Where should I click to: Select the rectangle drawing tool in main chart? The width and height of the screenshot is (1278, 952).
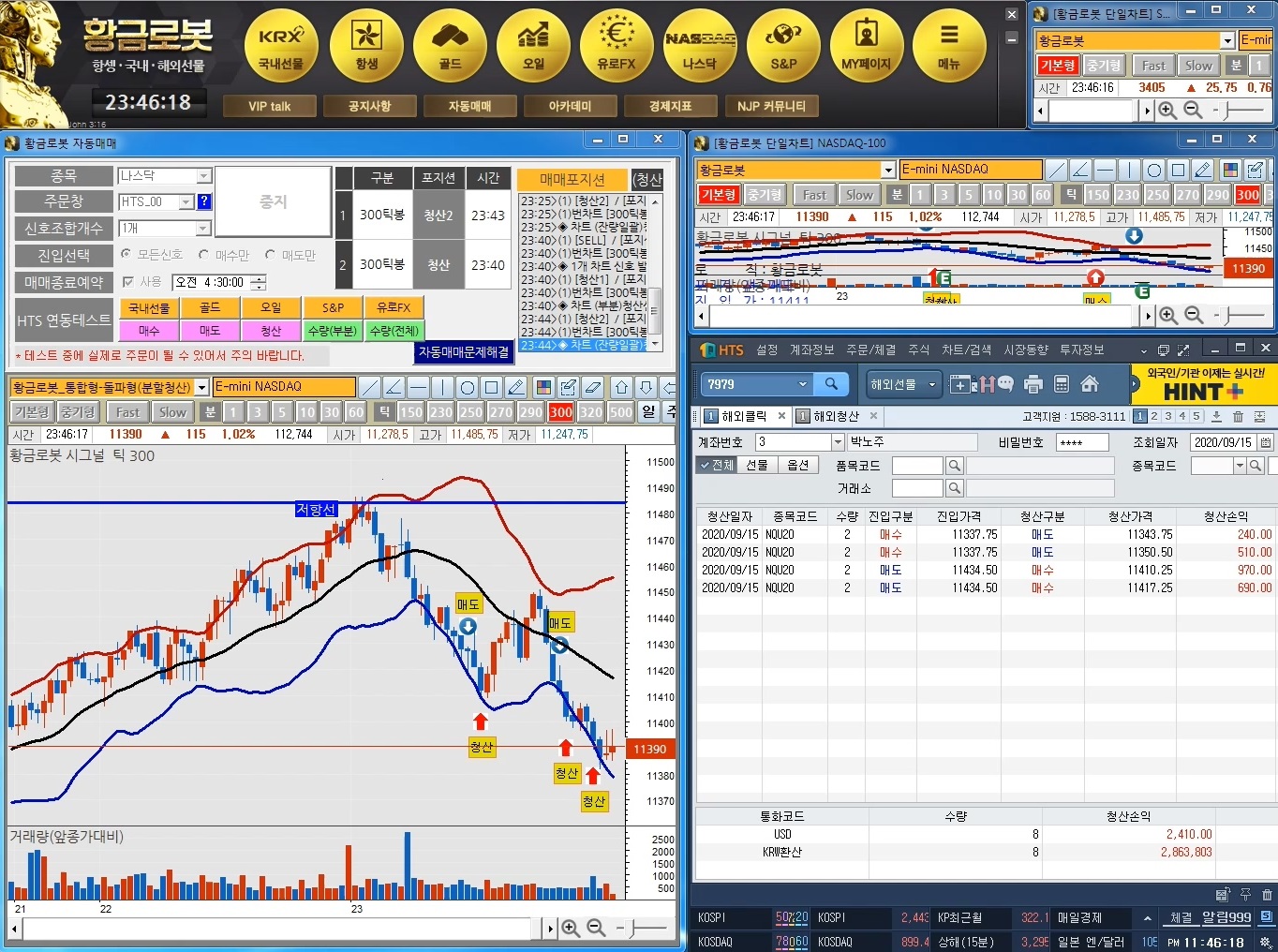point(492,387)
